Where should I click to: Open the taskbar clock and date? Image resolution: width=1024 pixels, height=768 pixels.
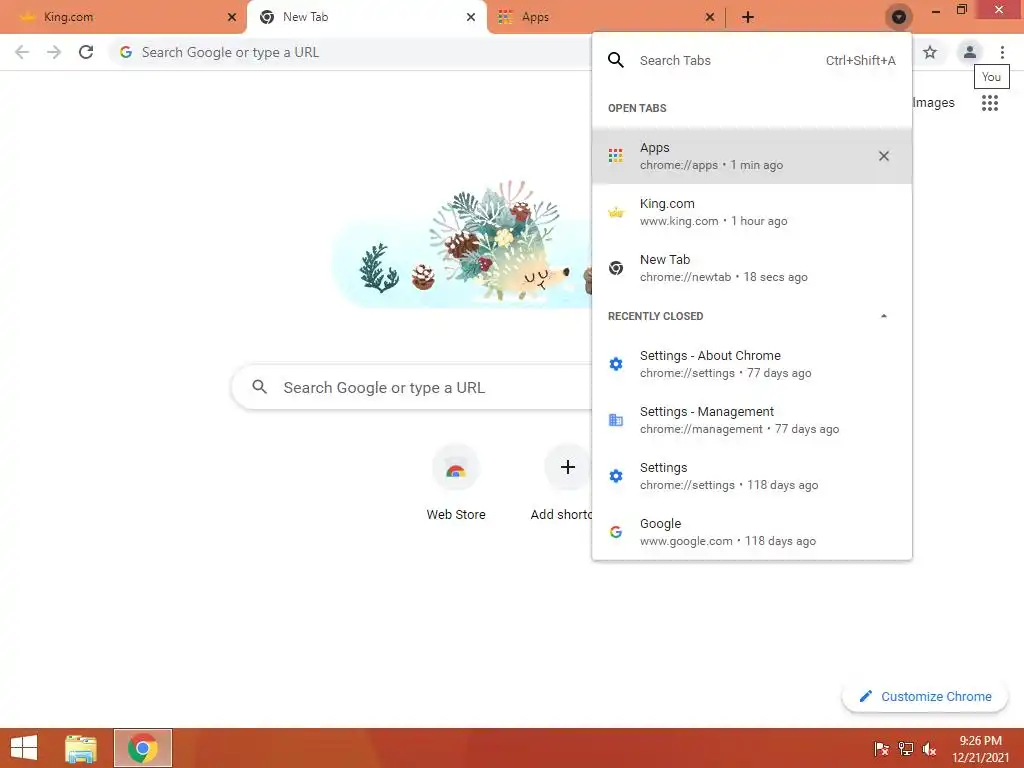point(980,748)
